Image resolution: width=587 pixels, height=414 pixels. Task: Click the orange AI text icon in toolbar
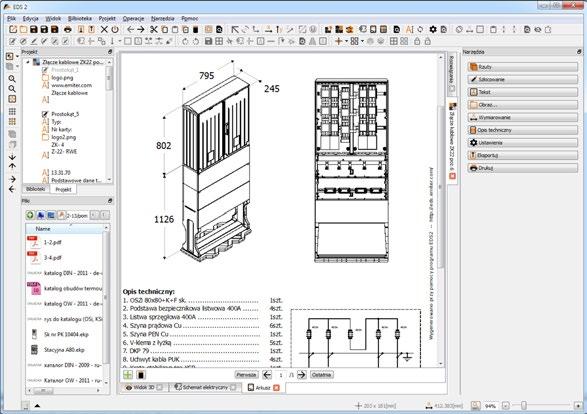click(x=409, y=30)
